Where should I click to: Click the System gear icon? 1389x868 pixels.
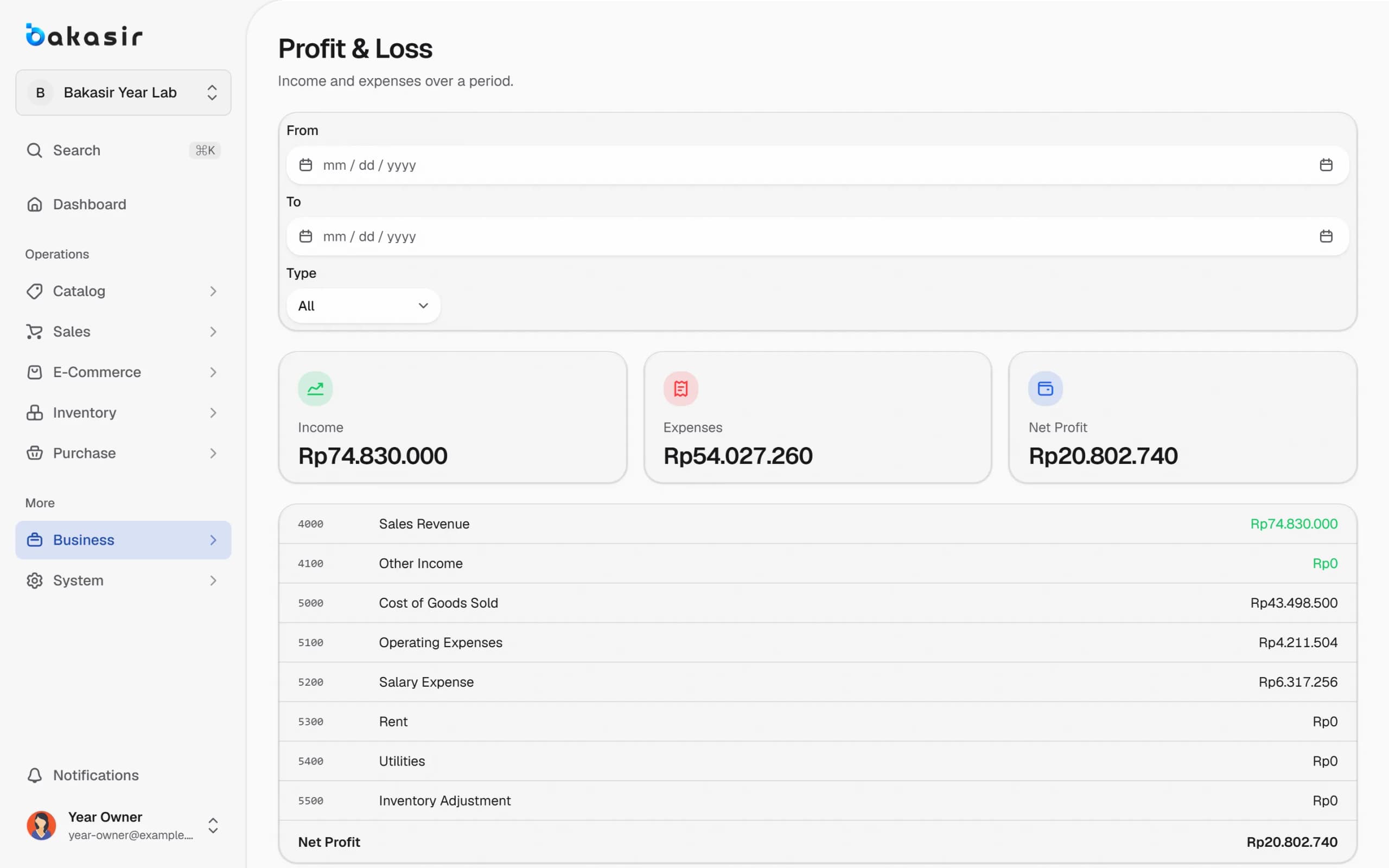click(34, 580)
